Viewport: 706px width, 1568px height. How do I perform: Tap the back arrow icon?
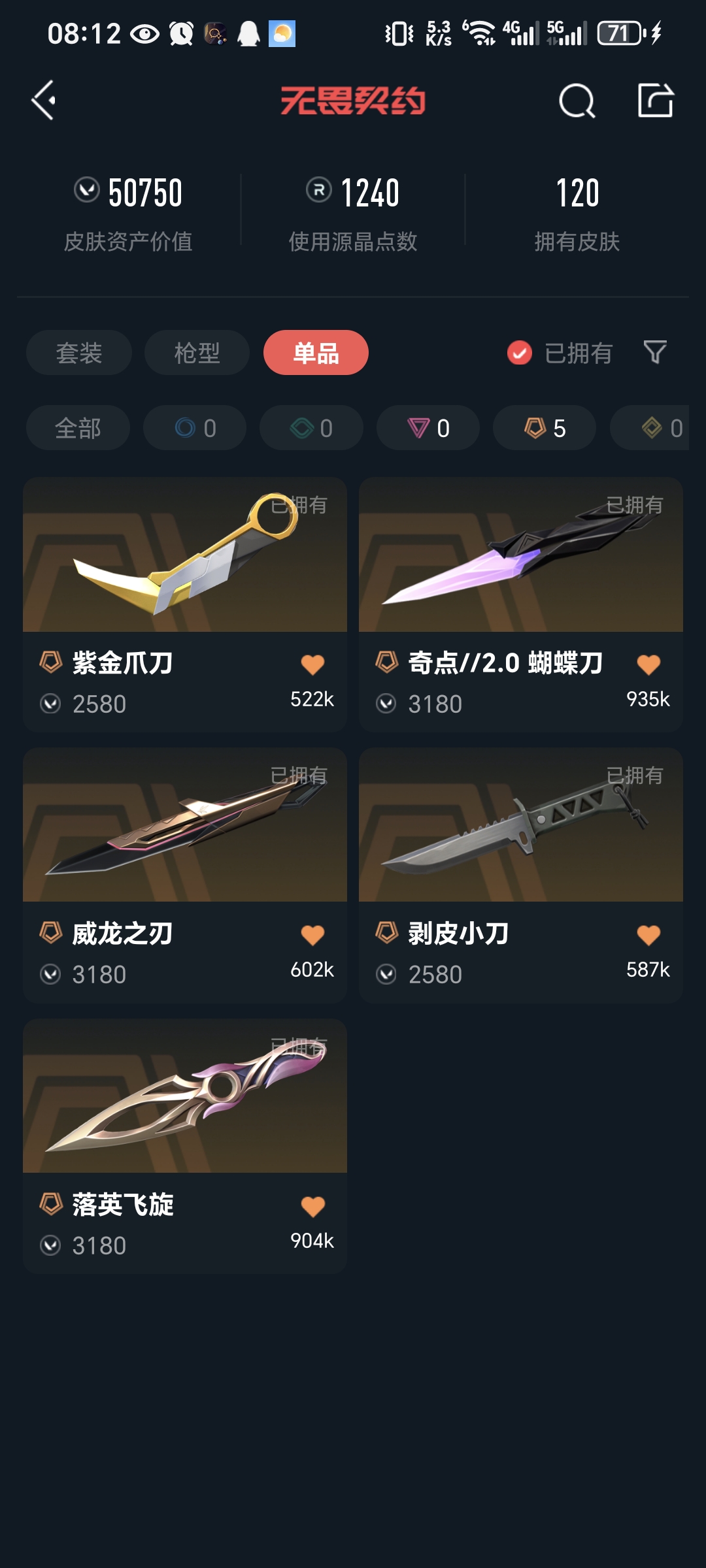pos(43,101)
